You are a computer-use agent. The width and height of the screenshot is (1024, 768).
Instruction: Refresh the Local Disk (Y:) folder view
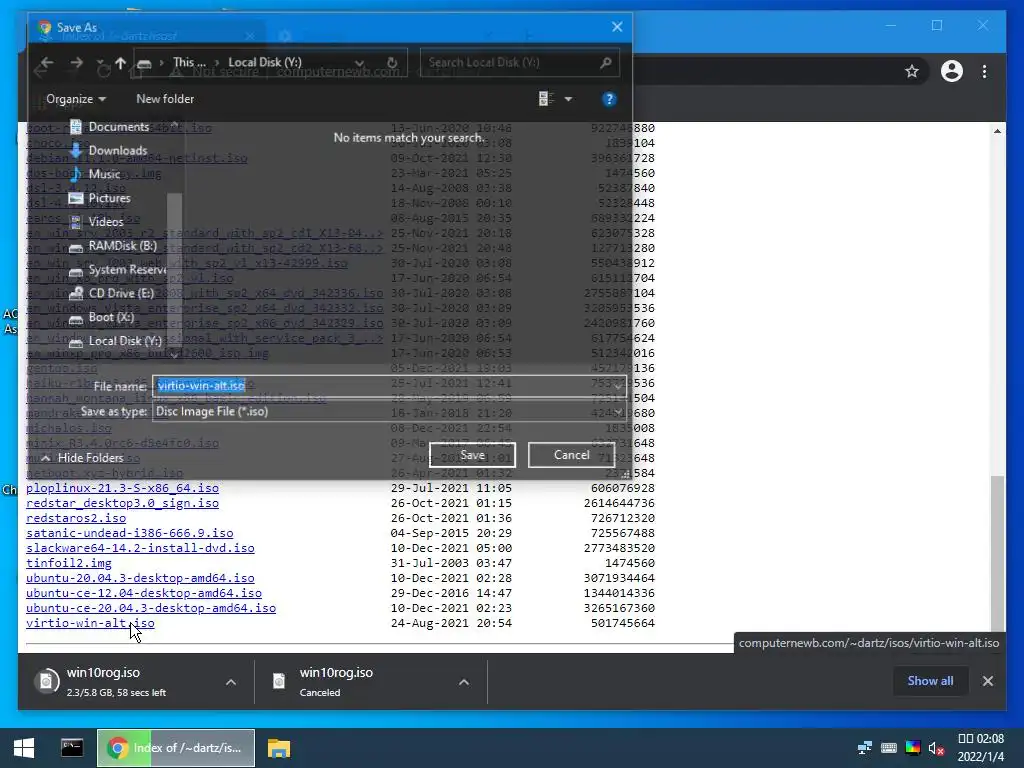(x=392, y=63)
